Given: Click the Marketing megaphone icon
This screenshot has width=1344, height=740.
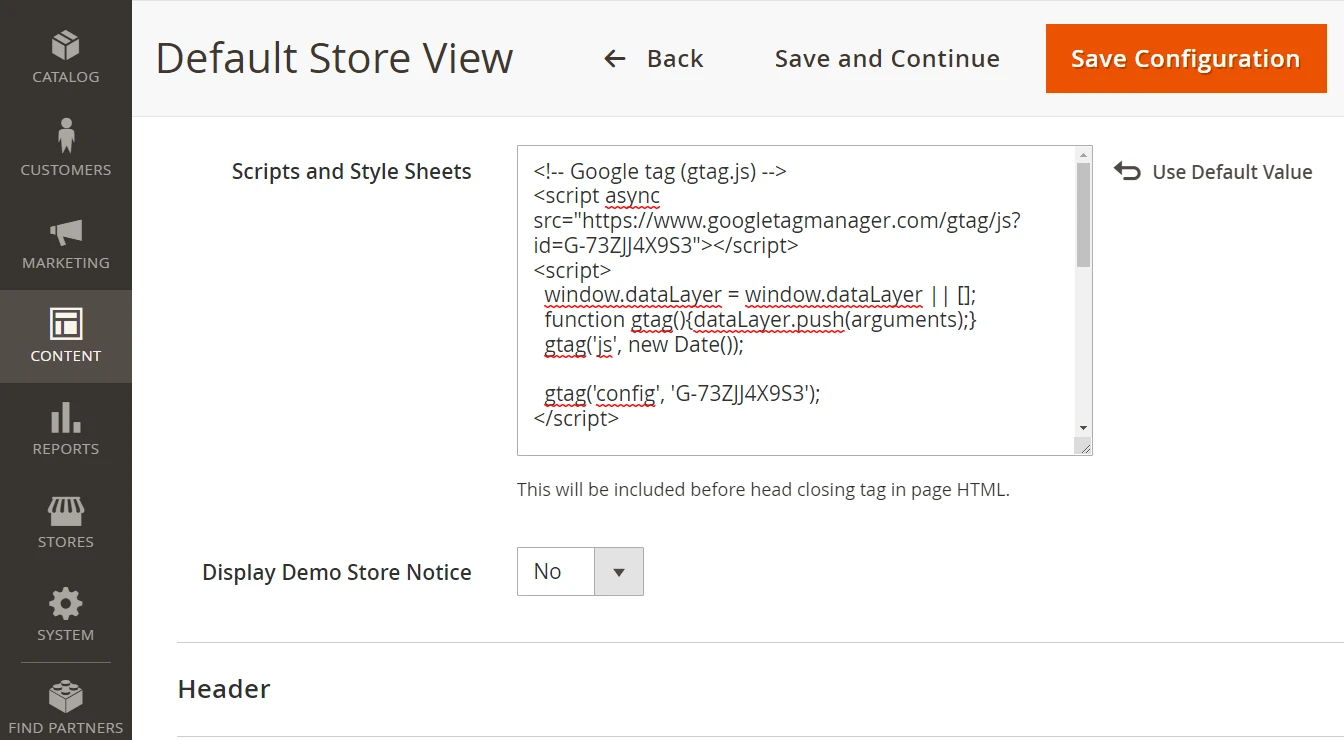Looking at the screenshot, I should 66,232.
